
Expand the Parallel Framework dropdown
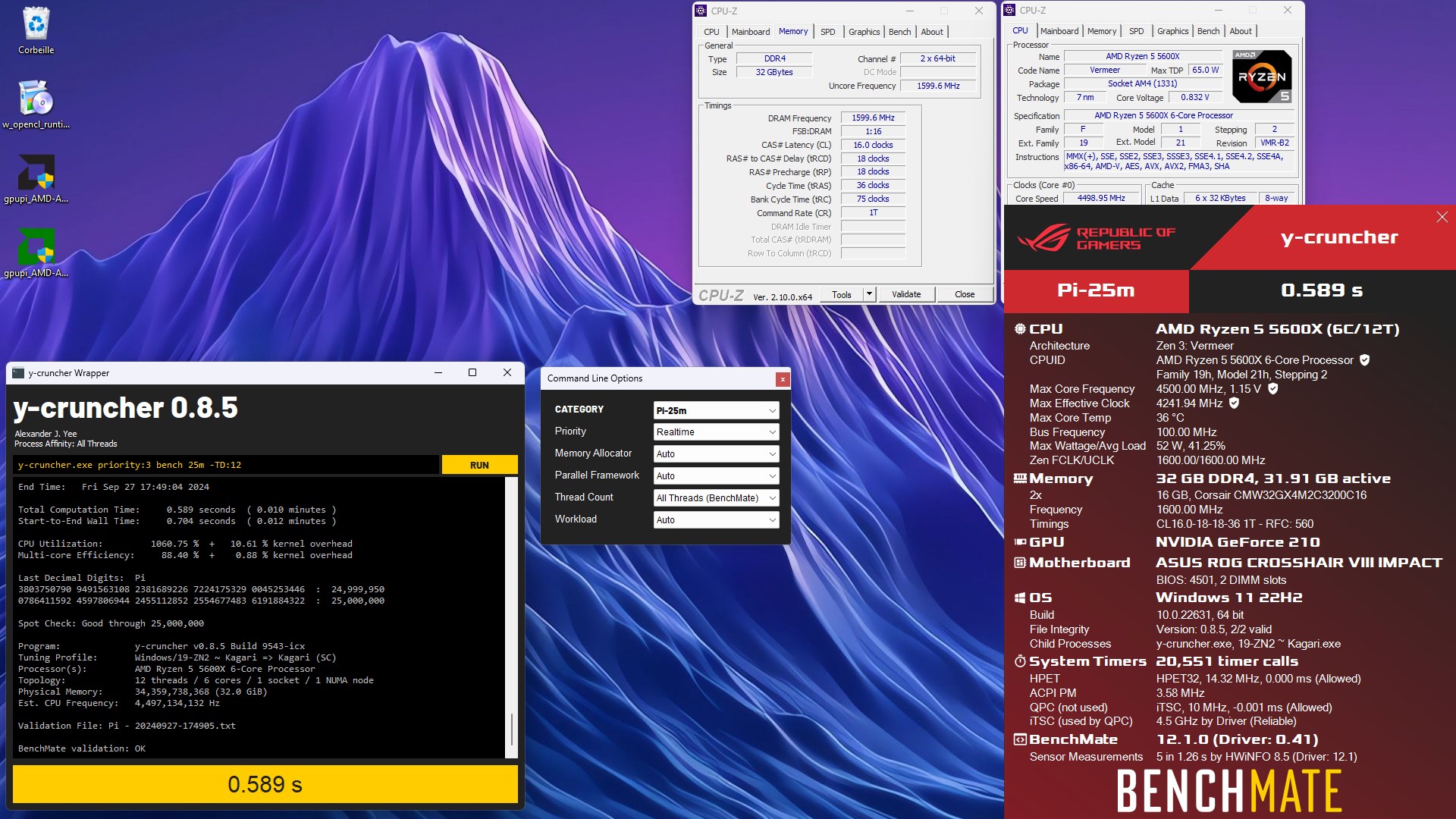pyautogui.click(x=716, y=476)
